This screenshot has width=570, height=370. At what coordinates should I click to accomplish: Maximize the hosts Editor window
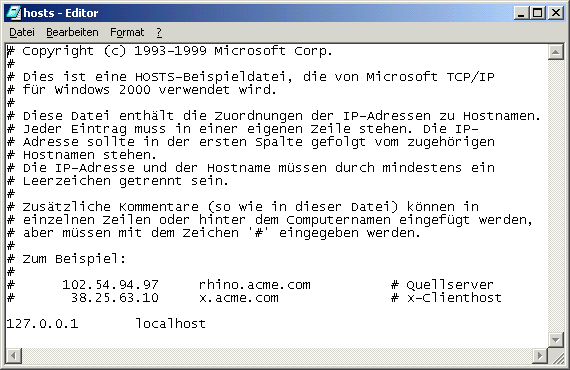point(538,13)
